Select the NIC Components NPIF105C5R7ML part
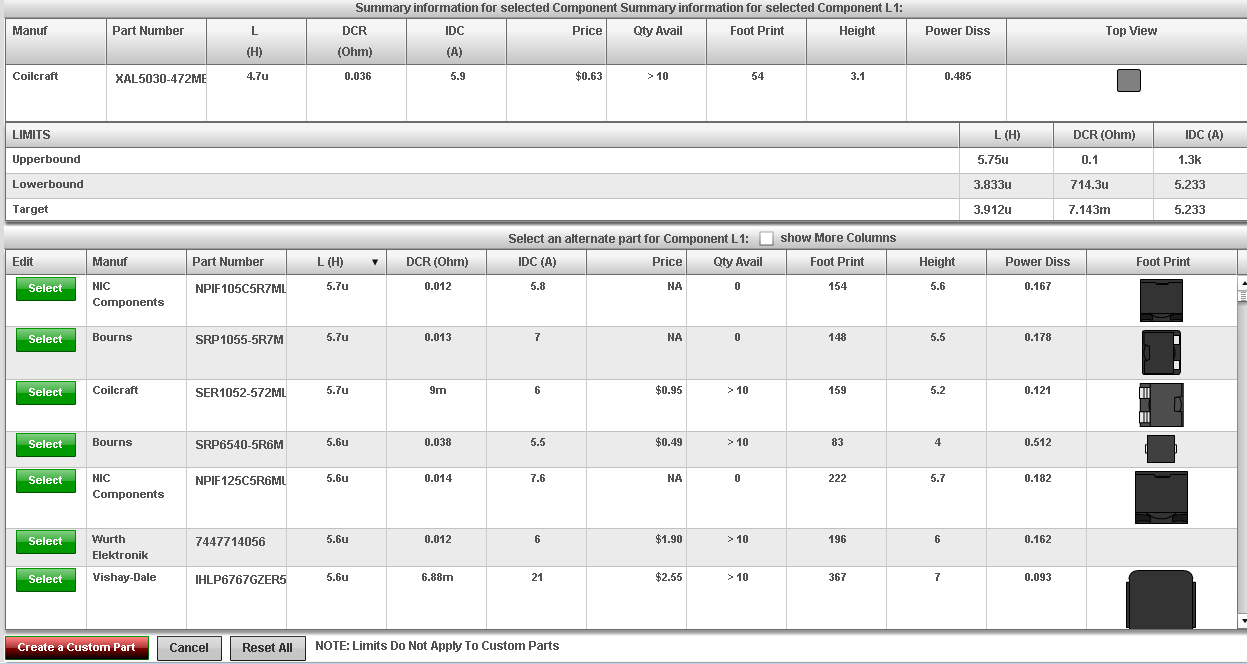This screenshot has height=664, width=1247. [x=45, y=288]
